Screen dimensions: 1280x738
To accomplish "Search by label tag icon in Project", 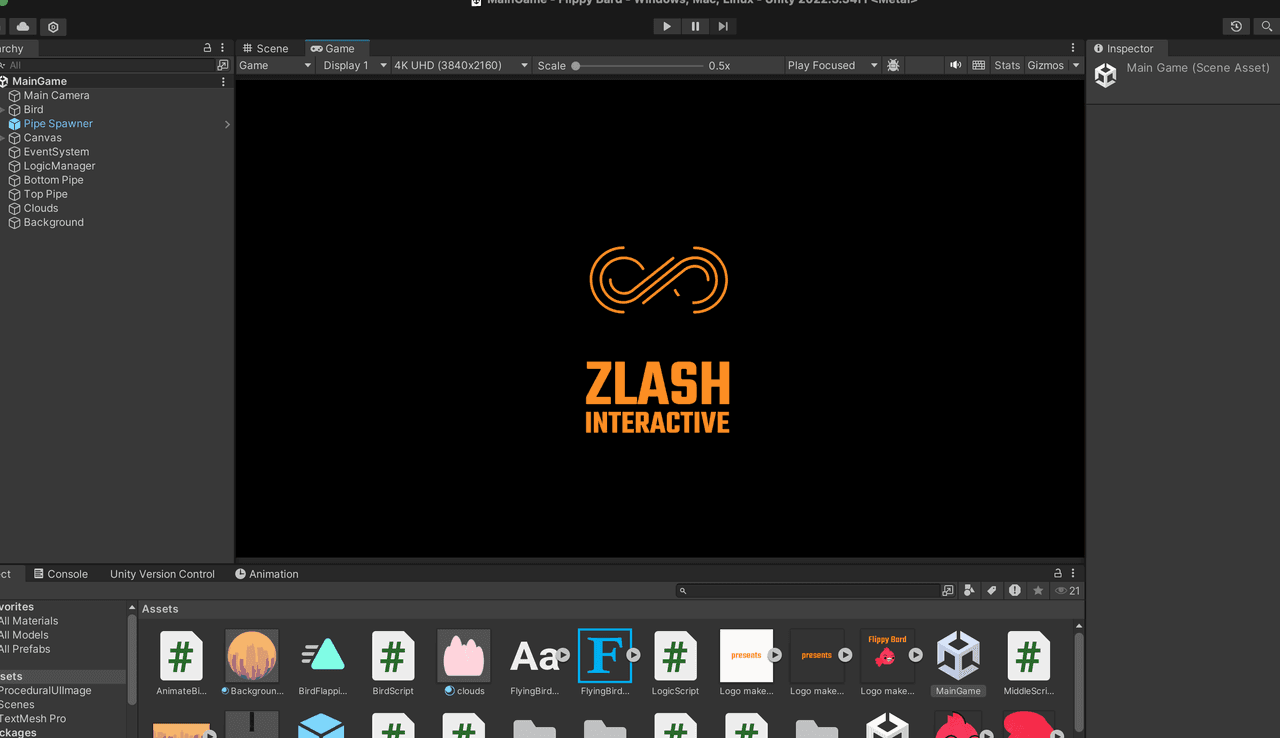I will [x=992, y=591].
